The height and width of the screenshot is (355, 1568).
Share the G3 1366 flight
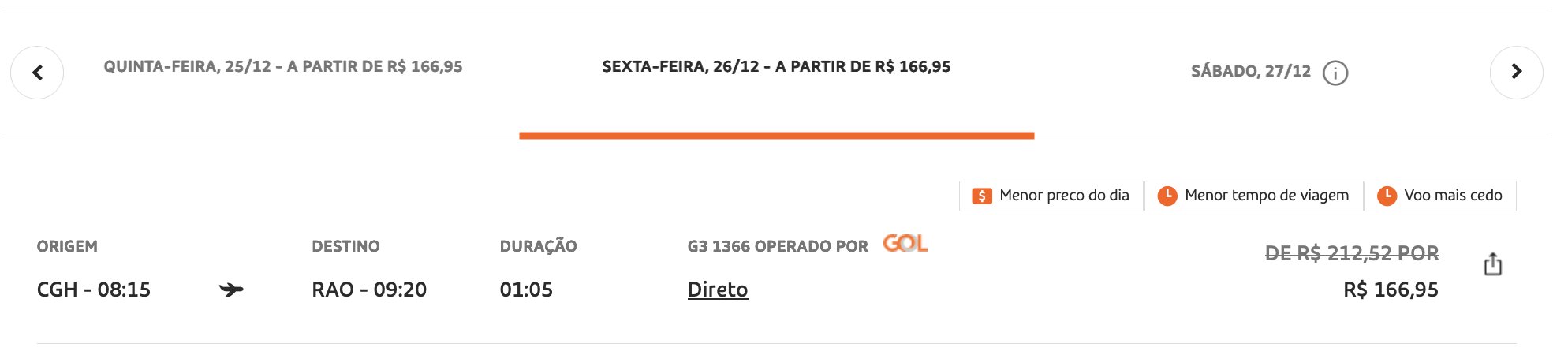click(1492, 264)
